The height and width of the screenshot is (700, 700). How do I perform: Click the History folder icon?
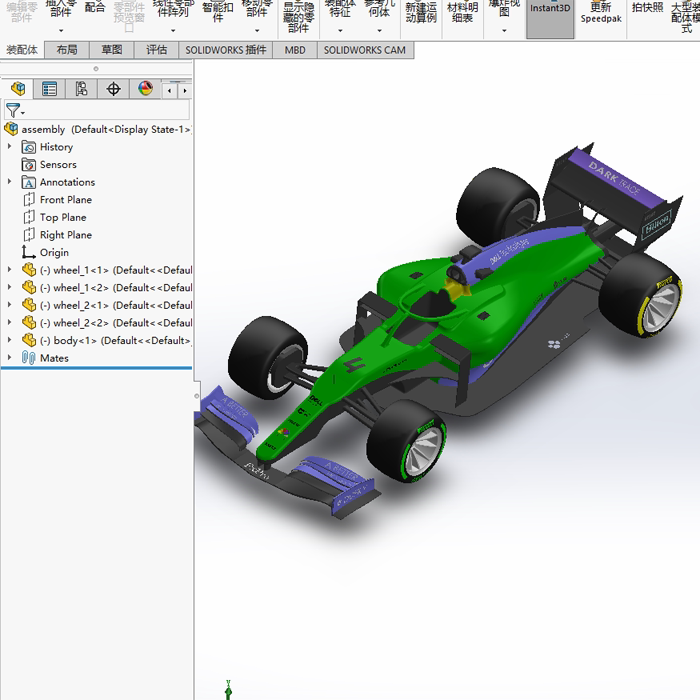pos(29,147)
